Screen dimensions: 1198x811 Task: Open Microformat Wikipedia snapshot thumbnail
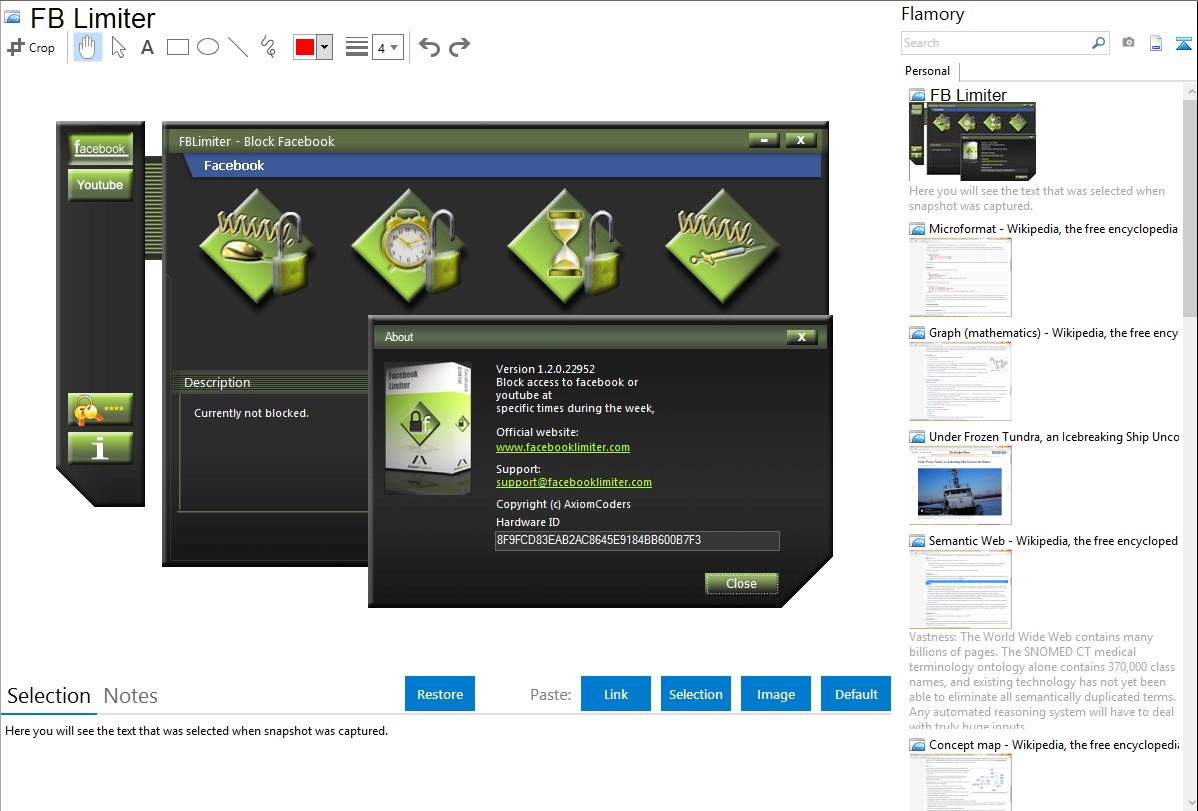(x=960, y=277)
